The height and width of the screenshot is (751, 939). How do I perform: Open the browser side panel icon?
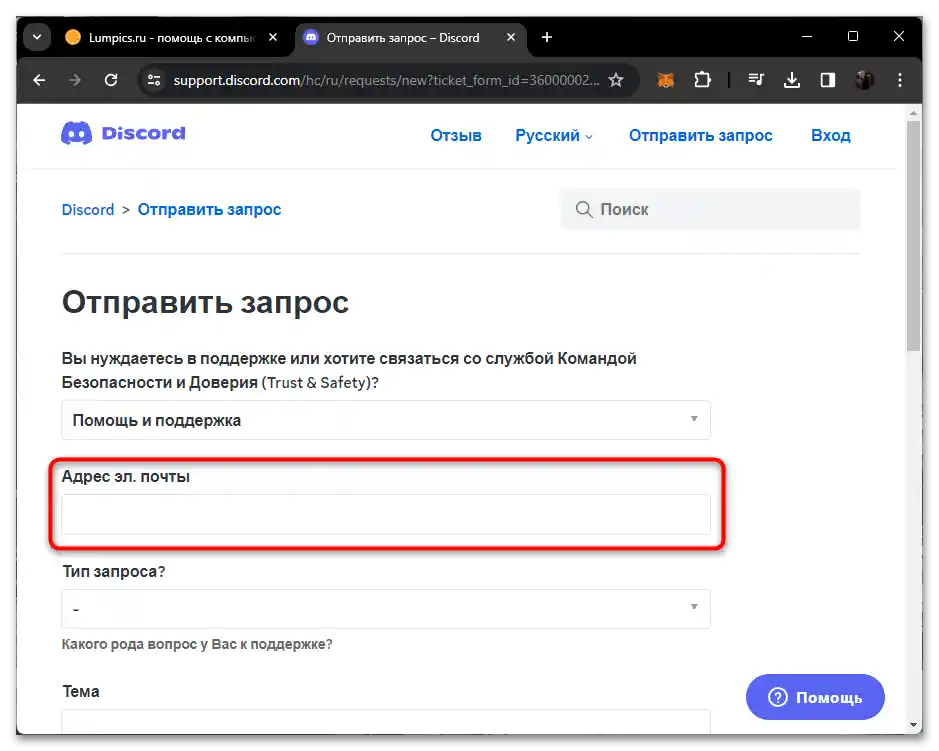(x=828, y=80)
